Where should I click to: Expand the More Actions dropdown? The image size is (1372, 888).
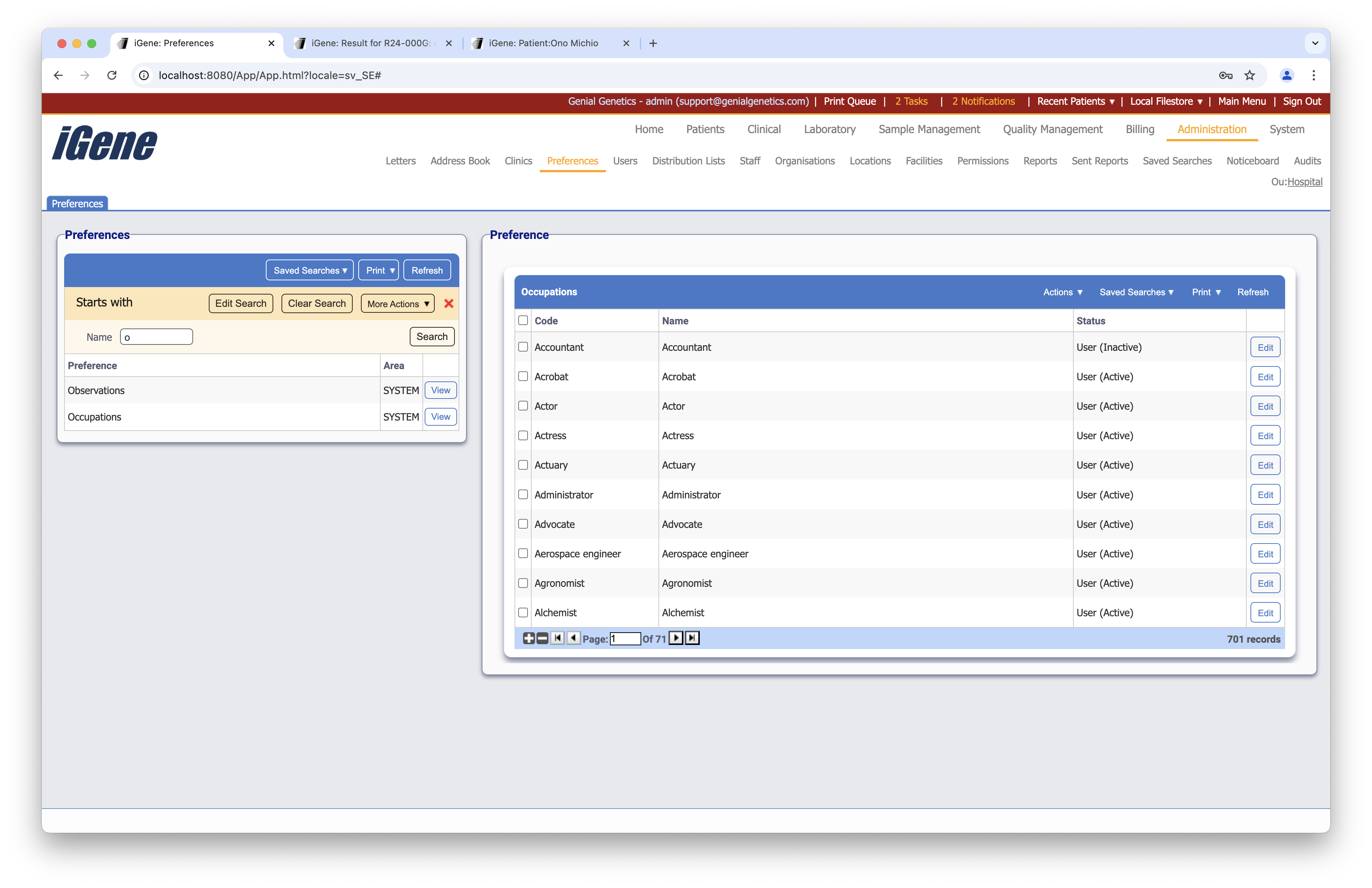coord(398,304)
